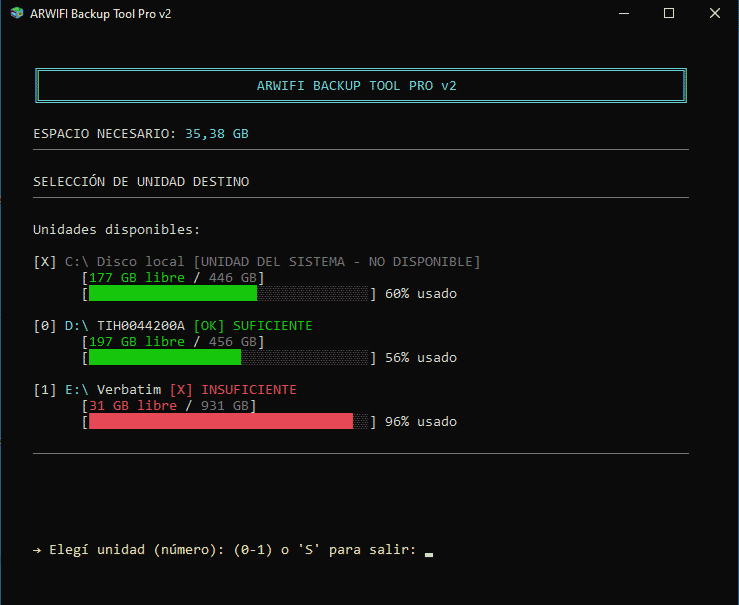Click the window title 'ARWIFI Backup Tool Pro v2'

(x=100, y=14)
